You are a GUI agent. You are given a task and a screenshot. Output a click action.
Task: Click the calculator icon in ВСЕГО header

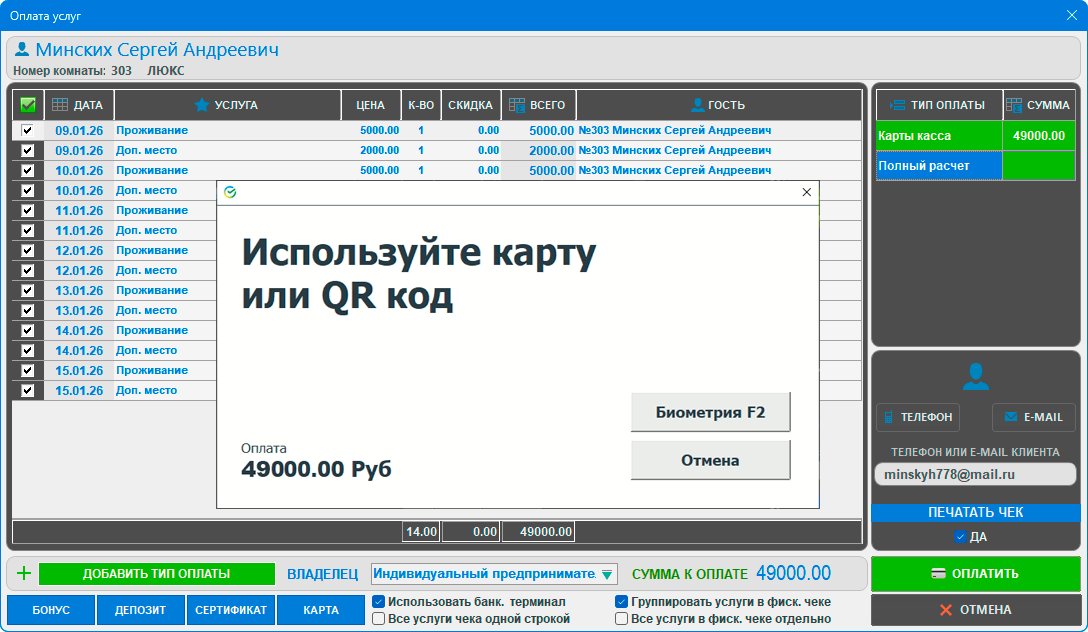pyautogui.click(x=517, y=105)
